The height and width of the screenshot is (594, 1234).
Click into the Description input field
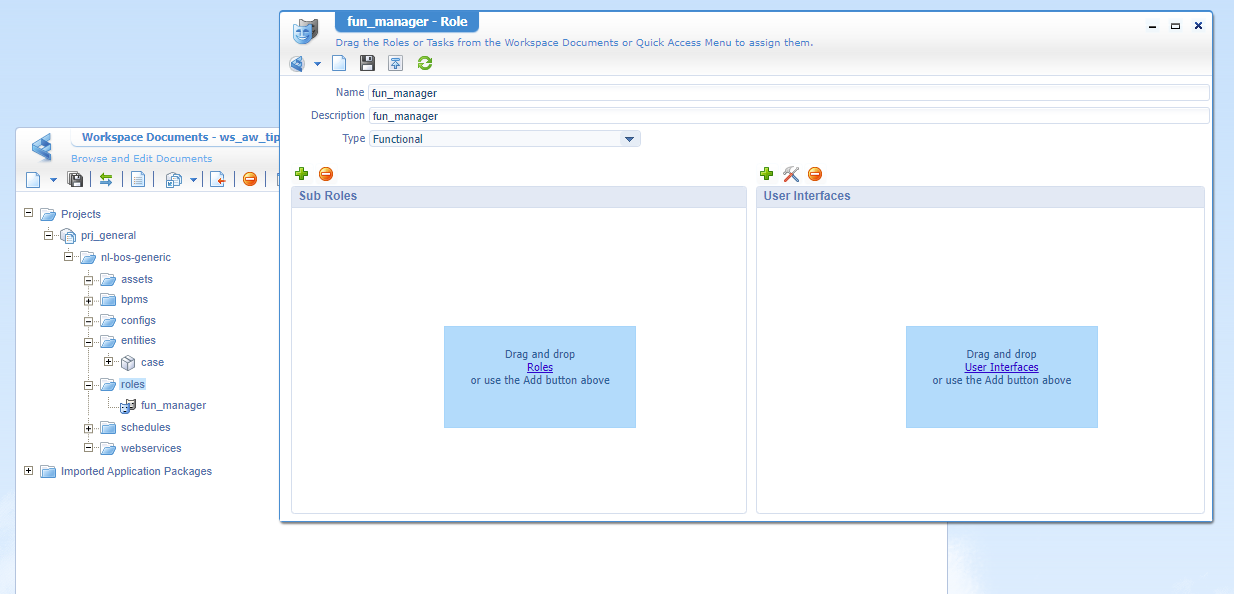click(788, 116)
